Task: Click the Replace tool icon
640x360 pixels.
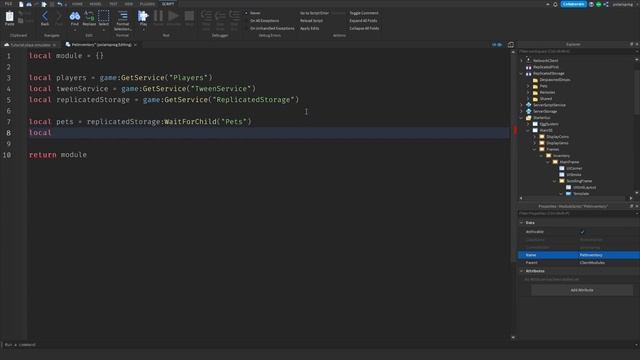Action: click(89, 16)
